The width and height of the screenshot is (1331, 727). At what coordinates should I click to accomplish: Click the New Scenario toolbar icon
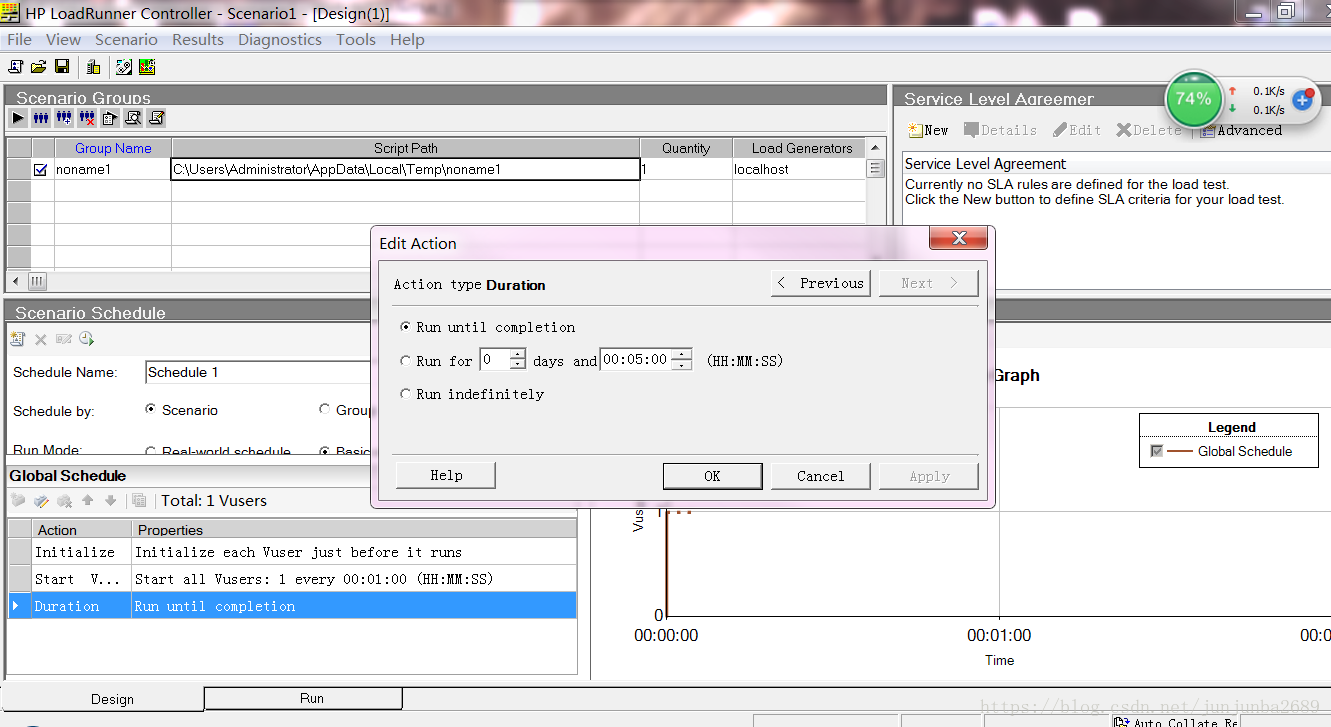pos(15,67)
